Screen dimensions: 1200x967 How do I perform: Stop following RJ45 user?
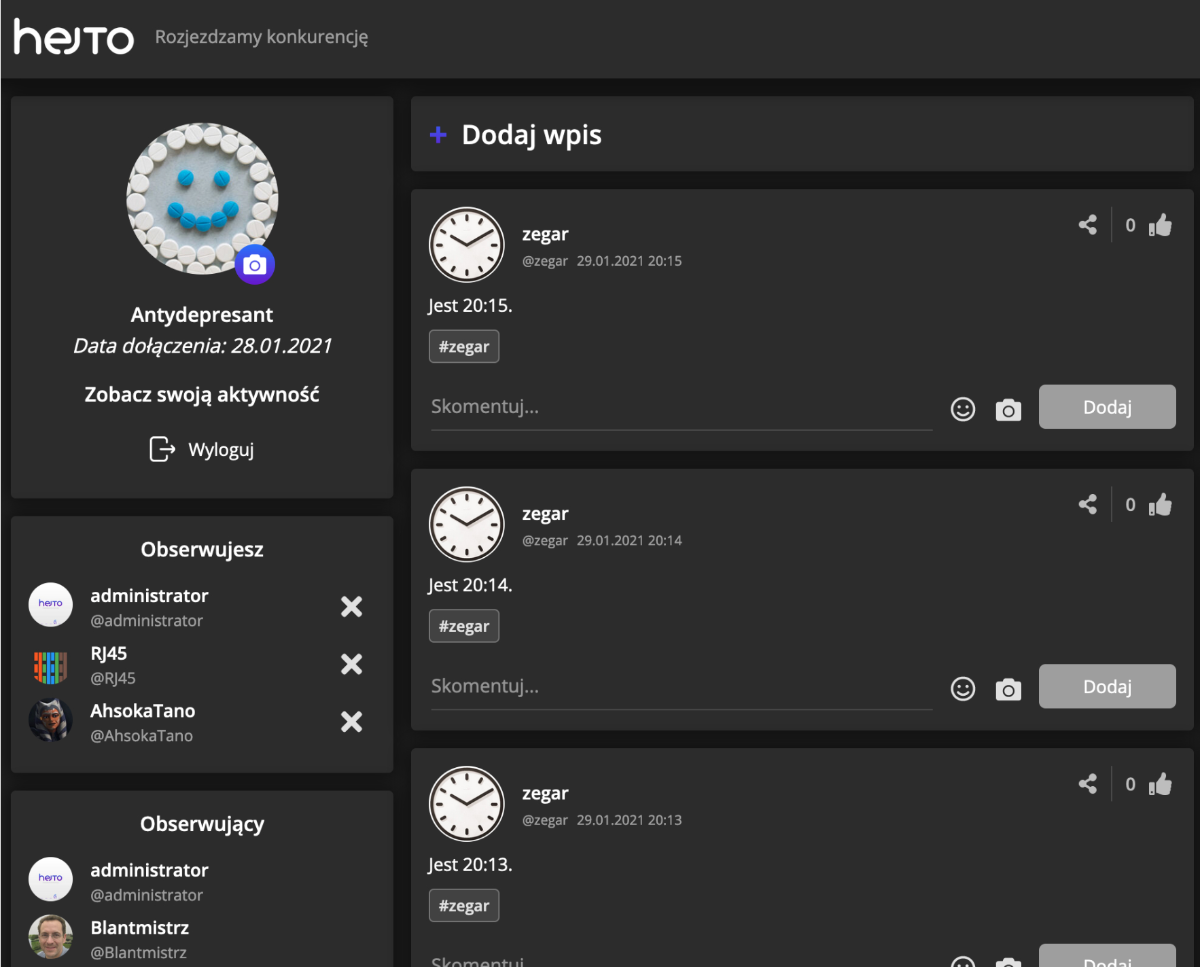351,665
